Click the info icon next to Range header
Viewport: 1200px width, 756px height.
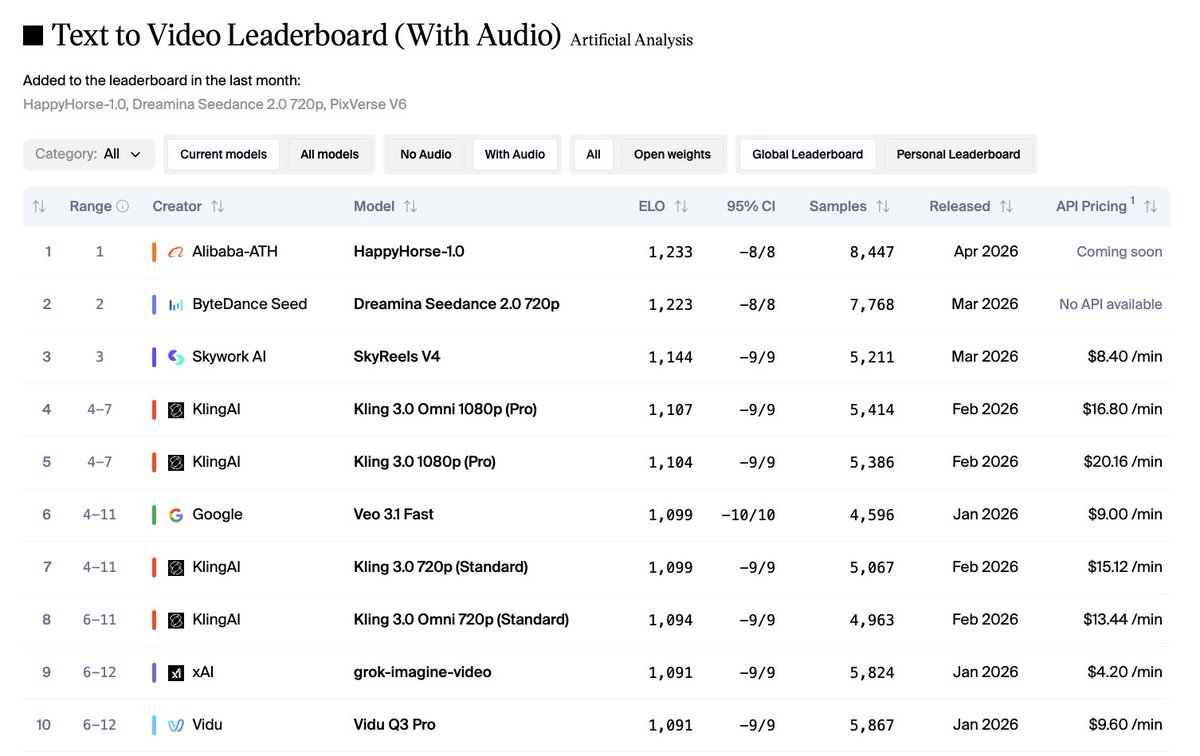121,206
